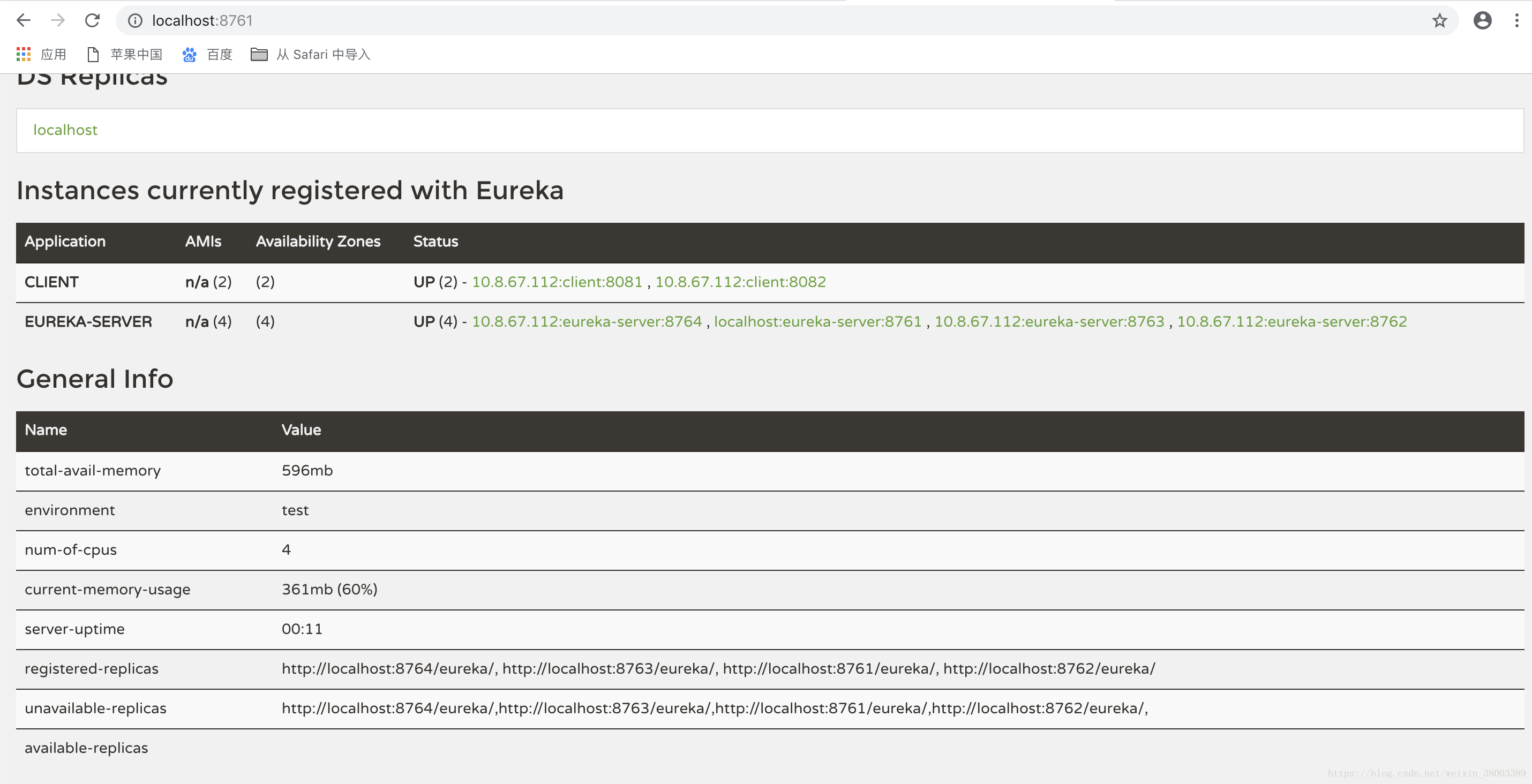Open 10.8.67.112:eureka-server:8763 instance link
The height and width of the screenshot is (784, 1532).
tap(1049, 322)
